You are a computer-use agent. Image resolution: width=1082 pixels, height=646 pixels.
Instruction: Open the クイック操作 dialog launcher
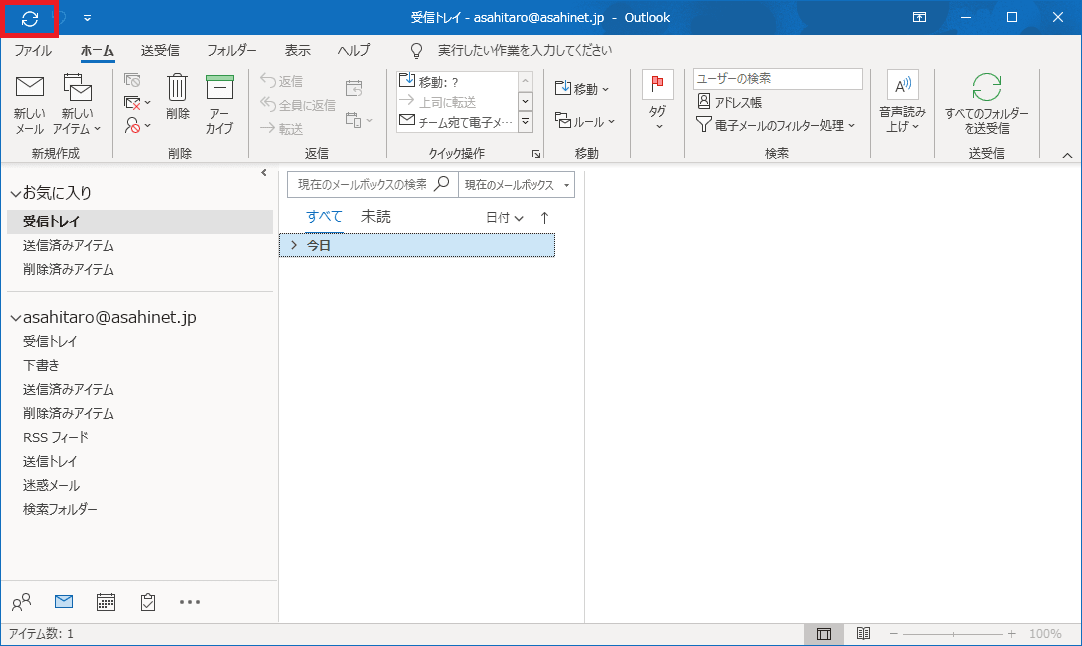535,154
